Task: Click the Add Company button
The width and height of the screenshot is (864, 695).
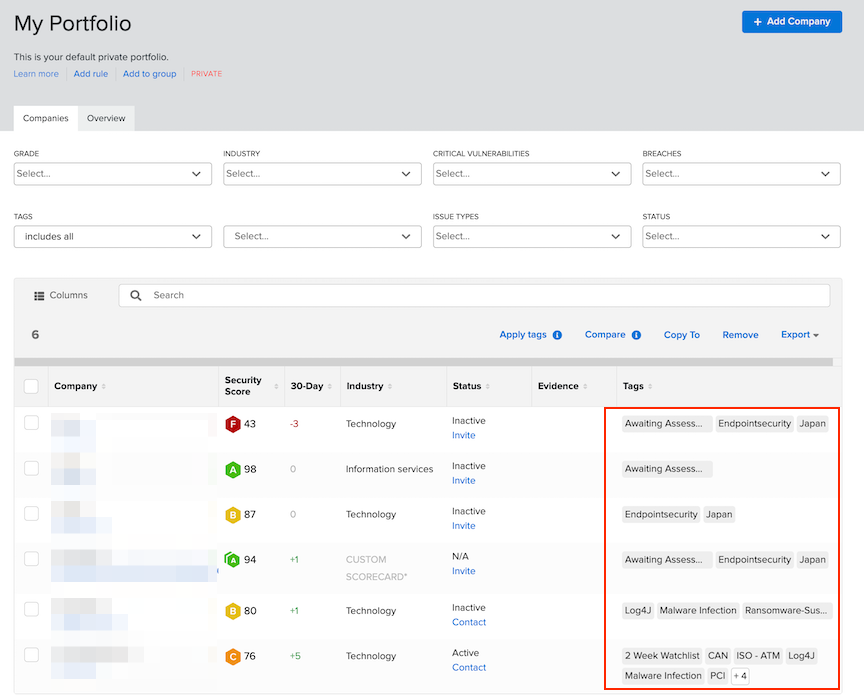Action: pyautogui.click(x=792, y=22)
